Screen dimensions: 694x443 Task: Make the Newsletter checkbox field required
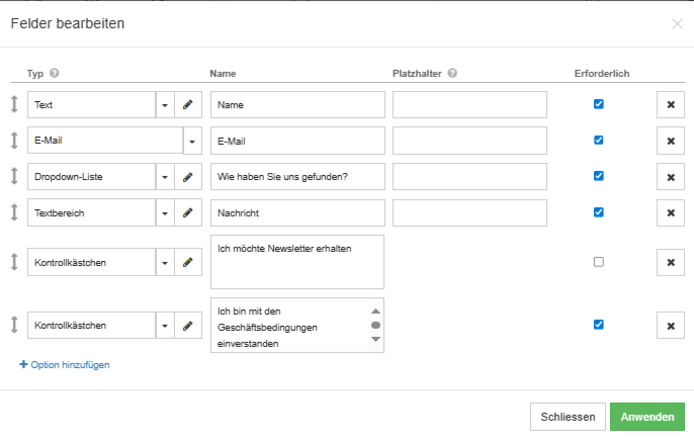pos(598,262)
